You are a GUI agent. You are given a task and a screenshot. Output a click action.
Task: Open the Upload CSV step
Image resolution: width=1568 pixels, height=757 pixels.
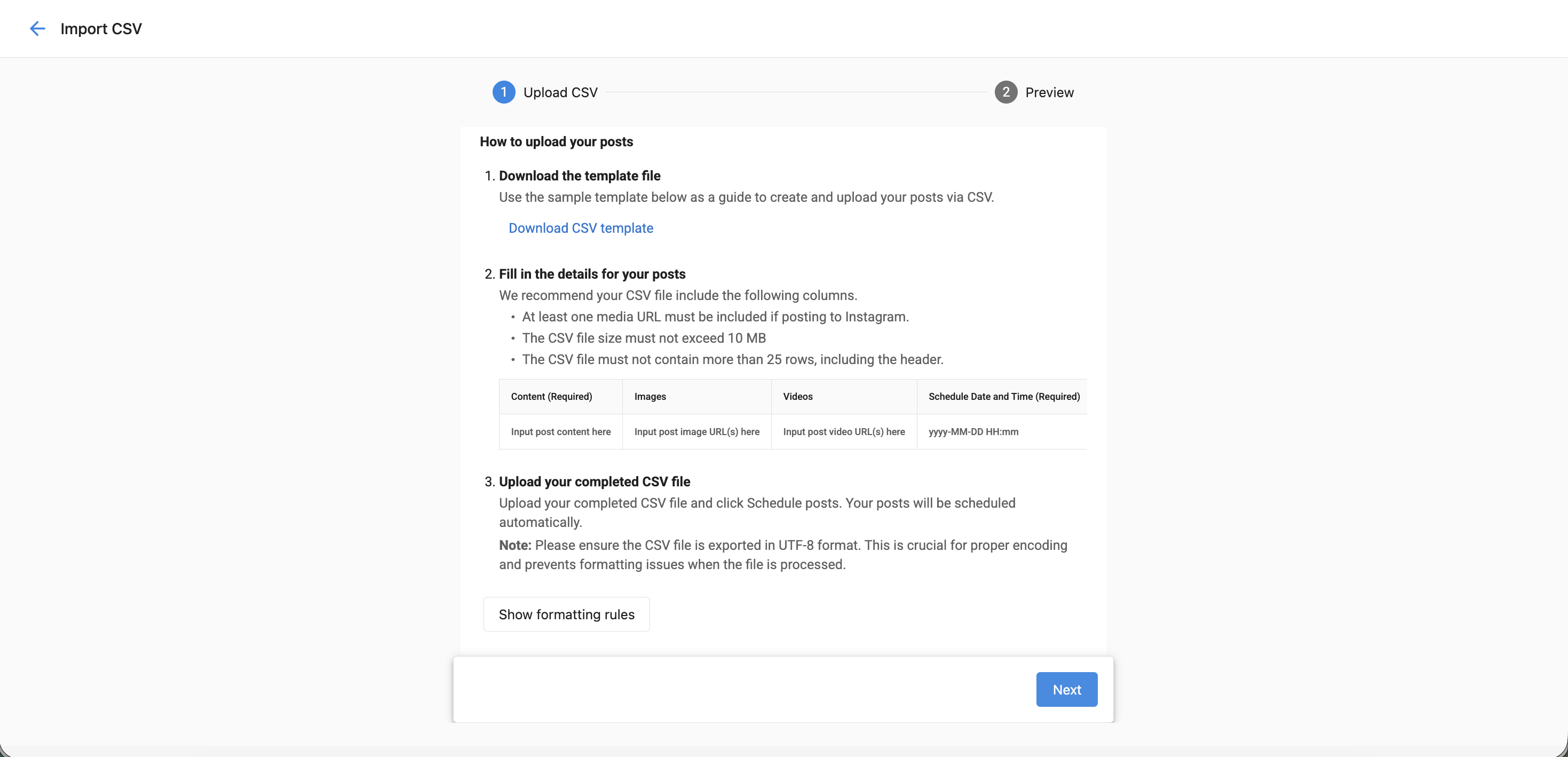pos(560,92)
